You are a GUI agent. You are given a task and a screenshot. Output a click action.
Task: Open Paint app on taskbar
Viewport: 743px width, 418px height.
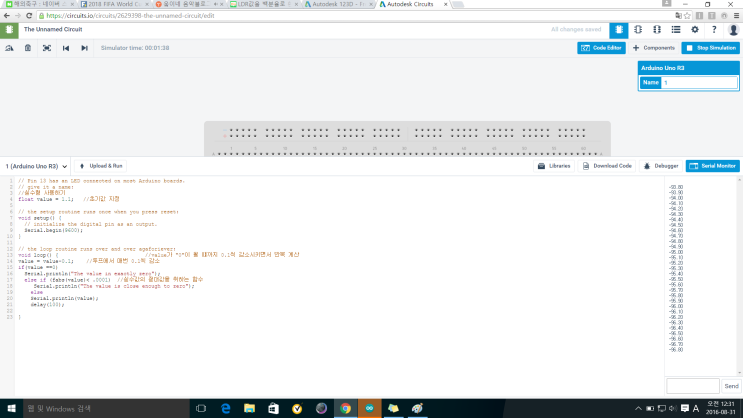(x=417, y=409)
